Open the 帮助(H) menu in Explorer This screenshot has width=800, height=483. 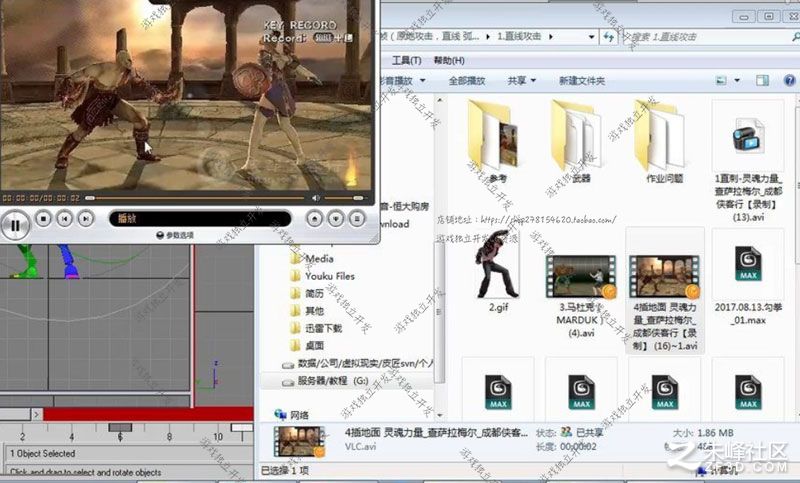(x=449, y=61)
